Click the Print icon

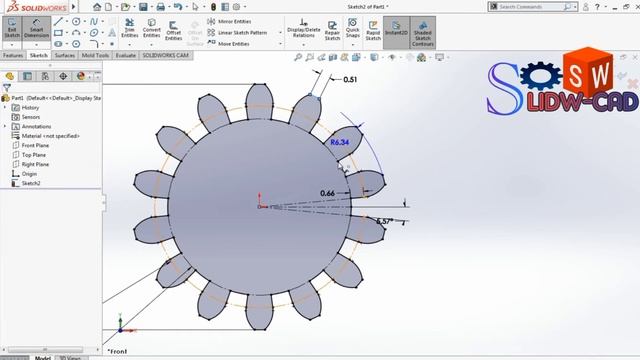tap(161, 7)
